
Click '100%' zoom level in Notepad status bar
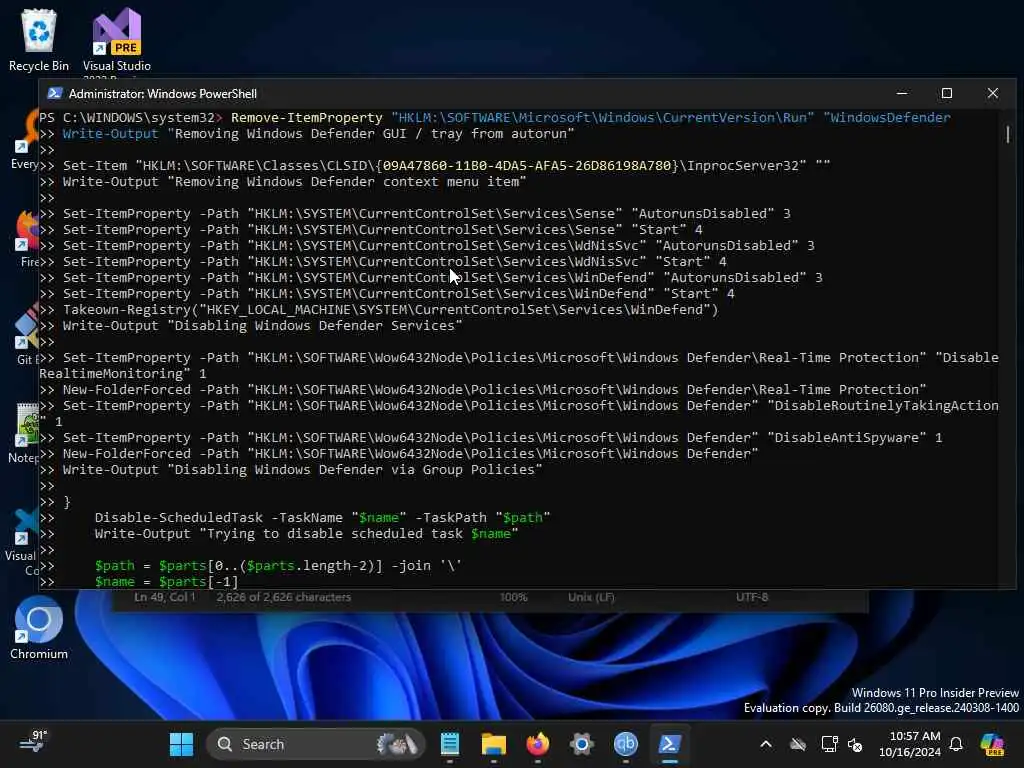tap(513, 597)
